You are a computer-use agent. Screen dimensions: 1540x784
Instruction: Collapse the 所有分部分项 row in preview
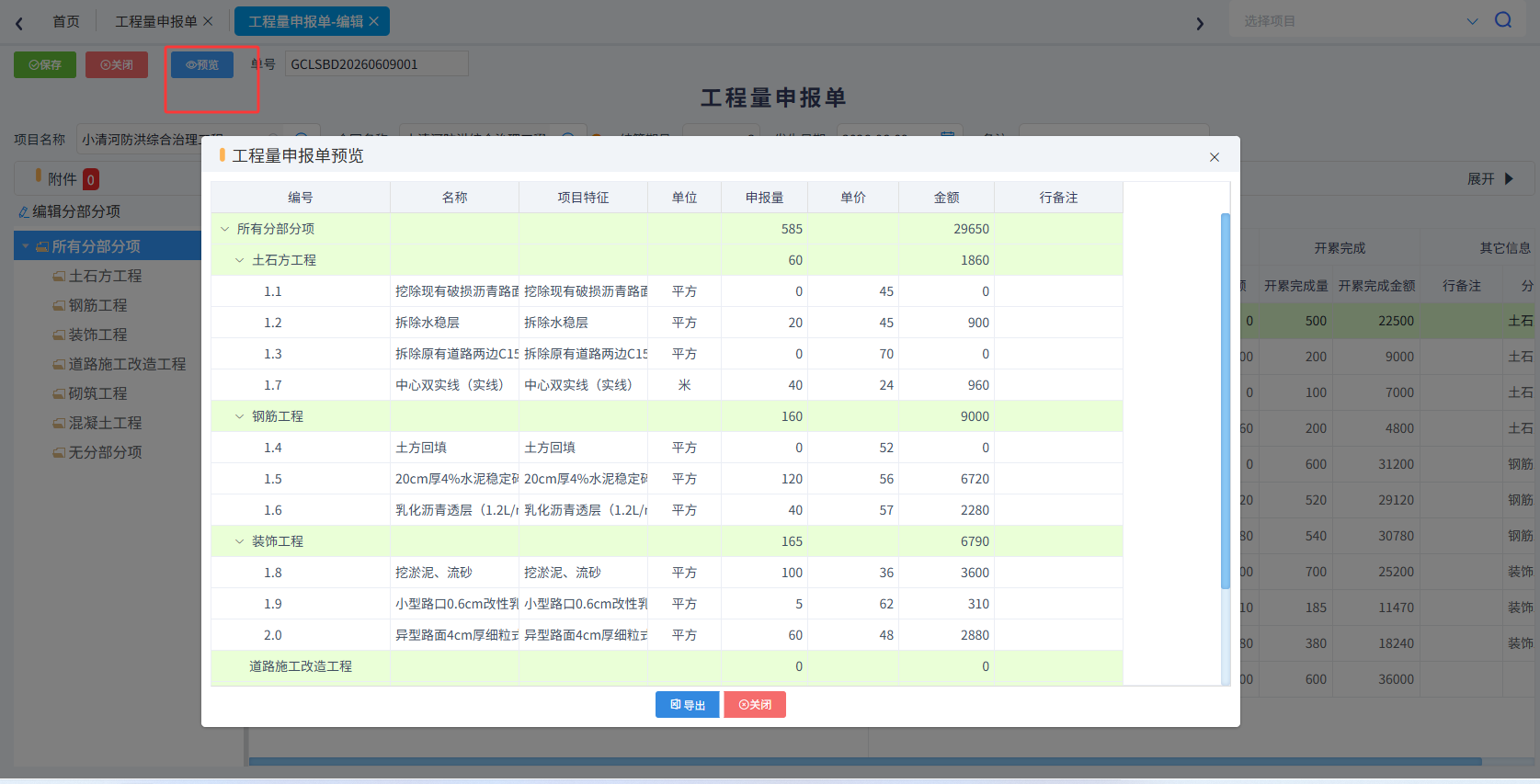pos(224,229)
